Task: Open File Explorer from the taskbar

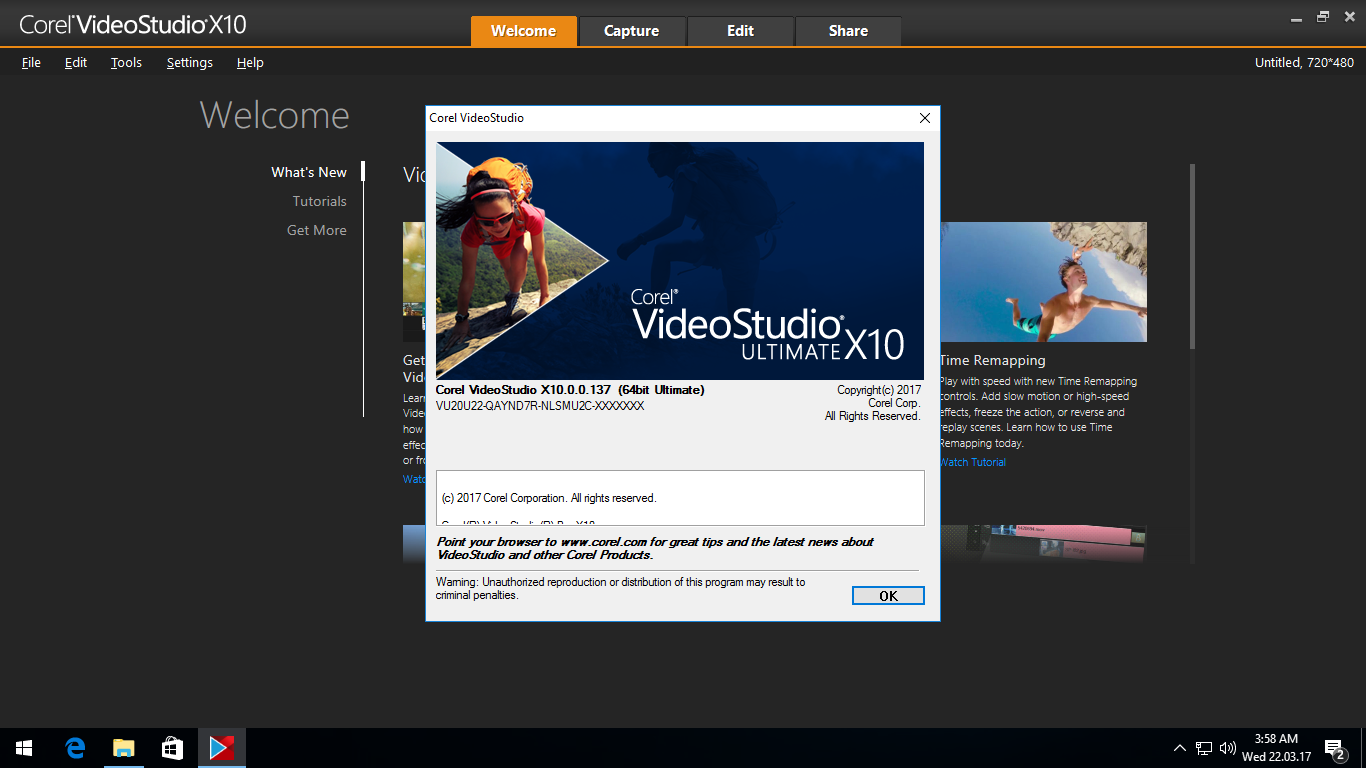Action: tap(123, 748)
